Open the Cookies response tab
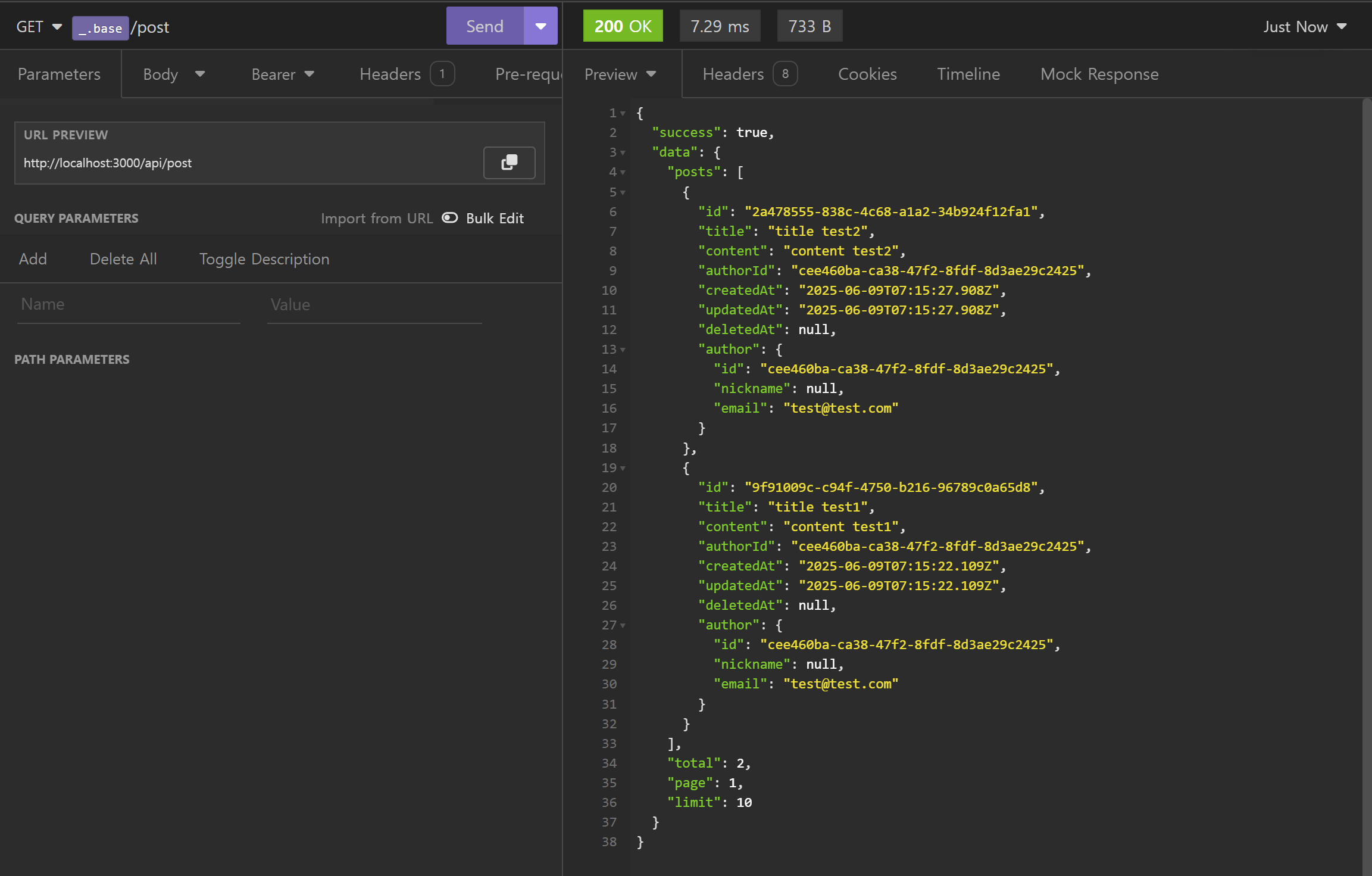The width and height of the screenshot is (1372, 876). point(867,74)
